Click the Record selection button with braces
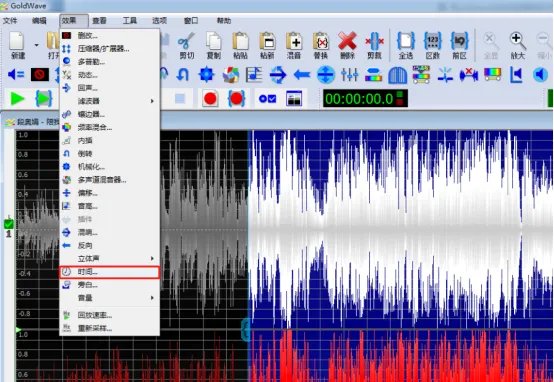The image size is (554, 382). point(236,99)
